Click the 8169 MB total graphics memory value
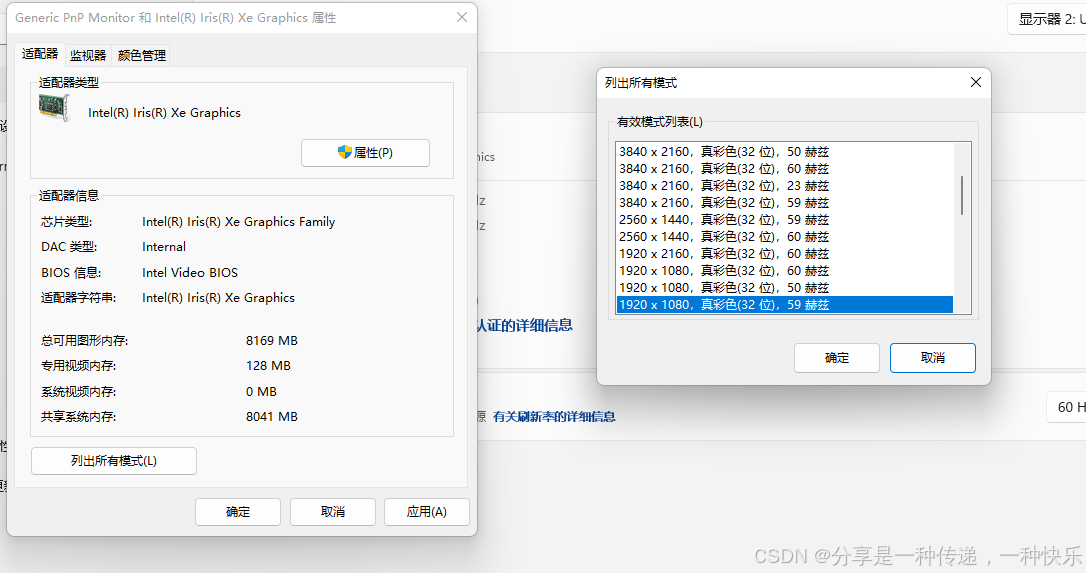Image resolution: width=1086 pixels, height=573 pixels. pos(272,341)
